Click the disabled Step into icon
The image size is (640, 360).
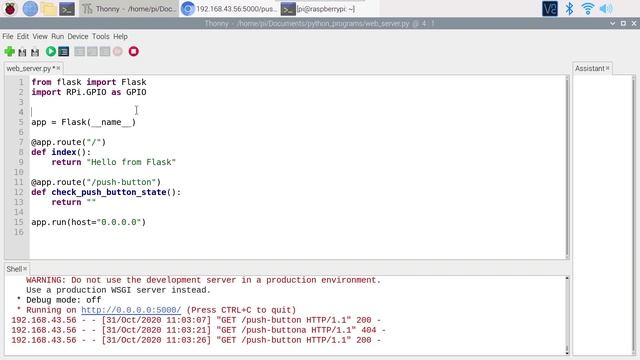coord(92,51)
